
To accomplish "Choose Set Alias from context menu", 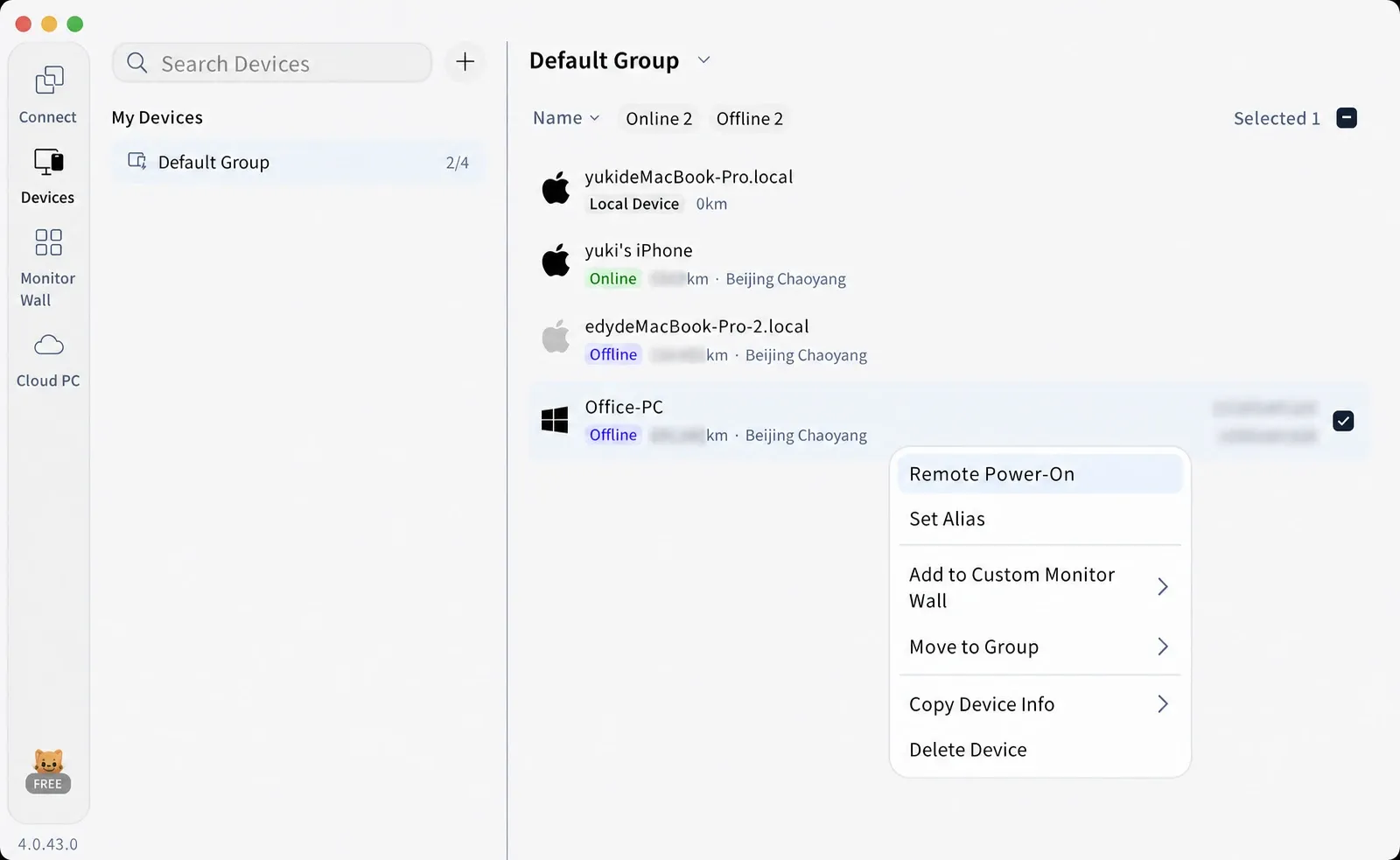I will click(1040, 519).
